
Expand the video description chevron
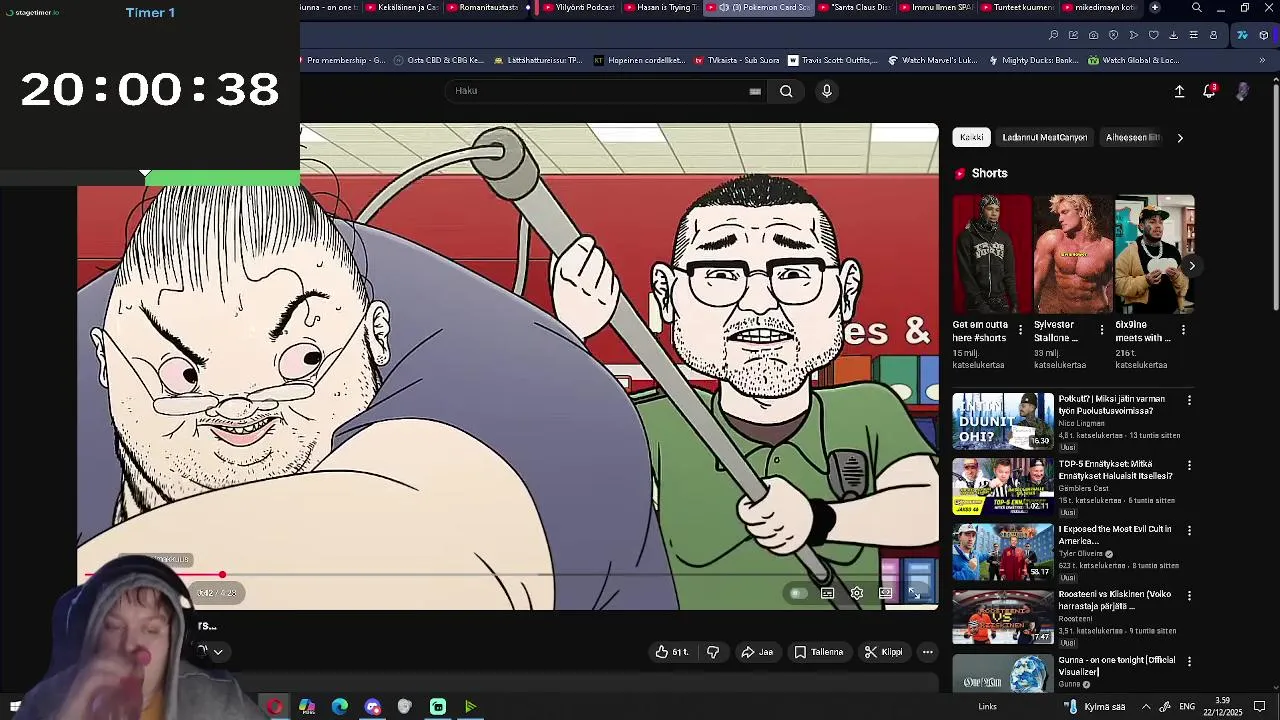pos(218,652)
